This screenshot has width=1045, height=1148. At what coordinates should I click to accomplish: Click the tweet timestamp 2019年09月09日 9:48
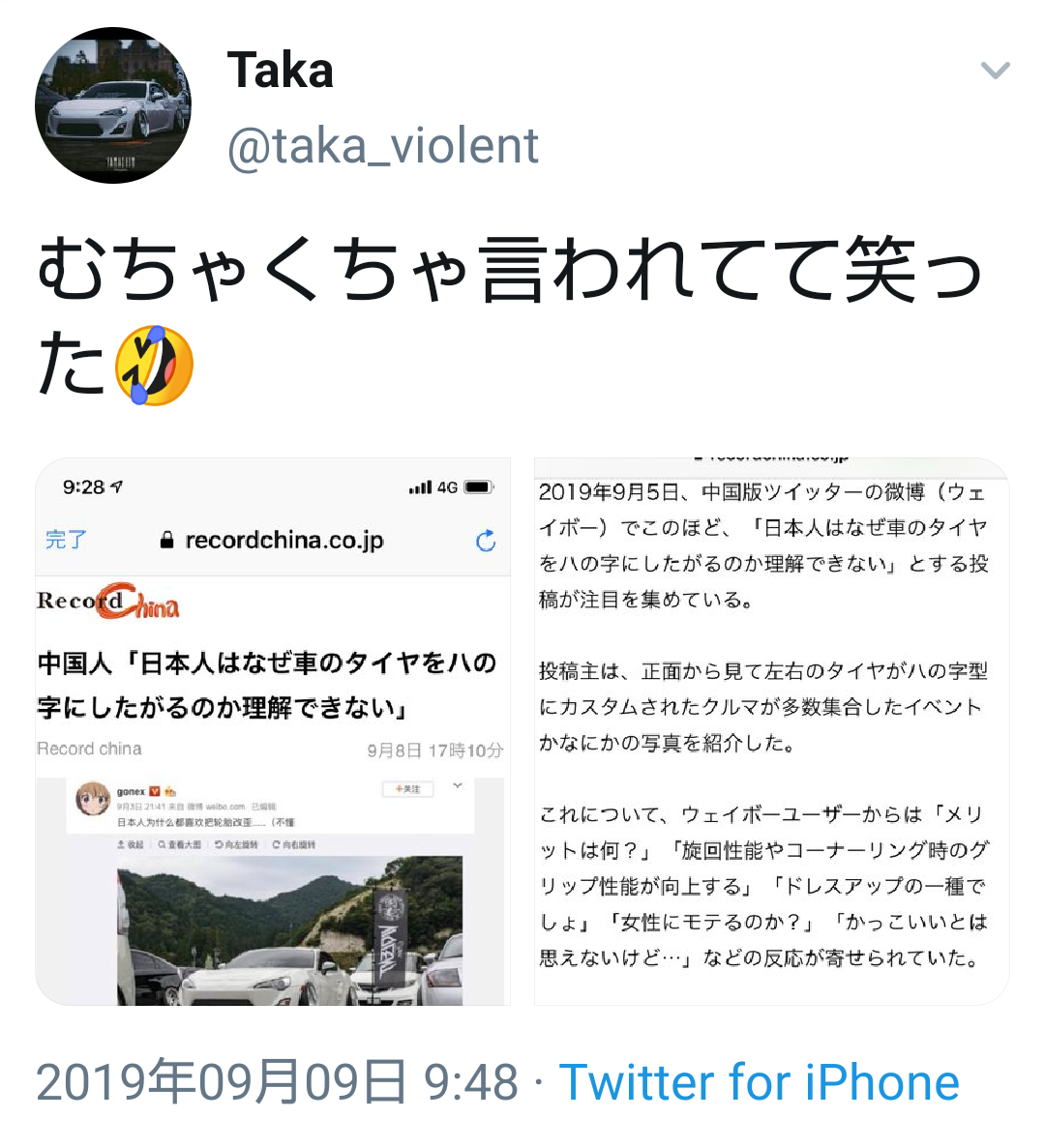(277, 1081)
